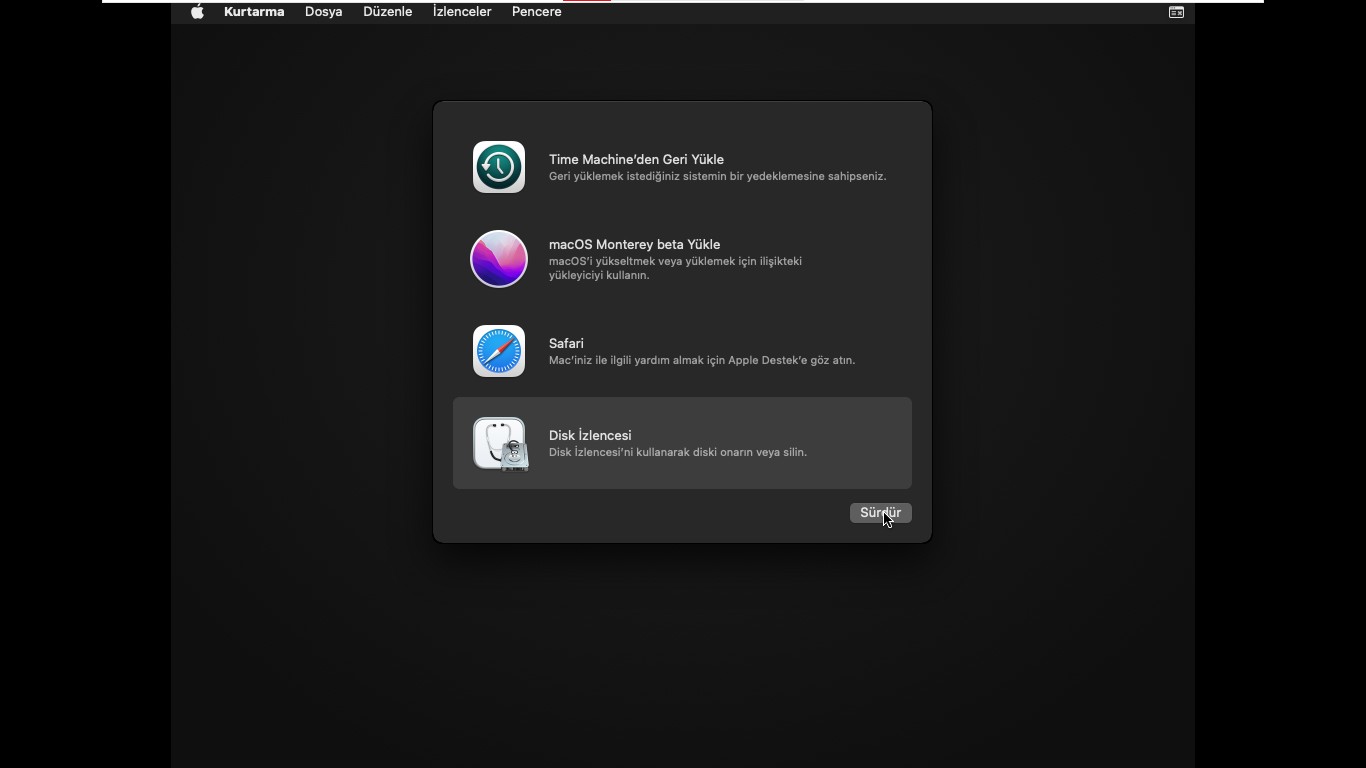Viewport: 1366px width, 768px height.
Task: Select 'Time Machine'den Geri Yükle' title
Action: pyautogui.click(x=636, y=159)
